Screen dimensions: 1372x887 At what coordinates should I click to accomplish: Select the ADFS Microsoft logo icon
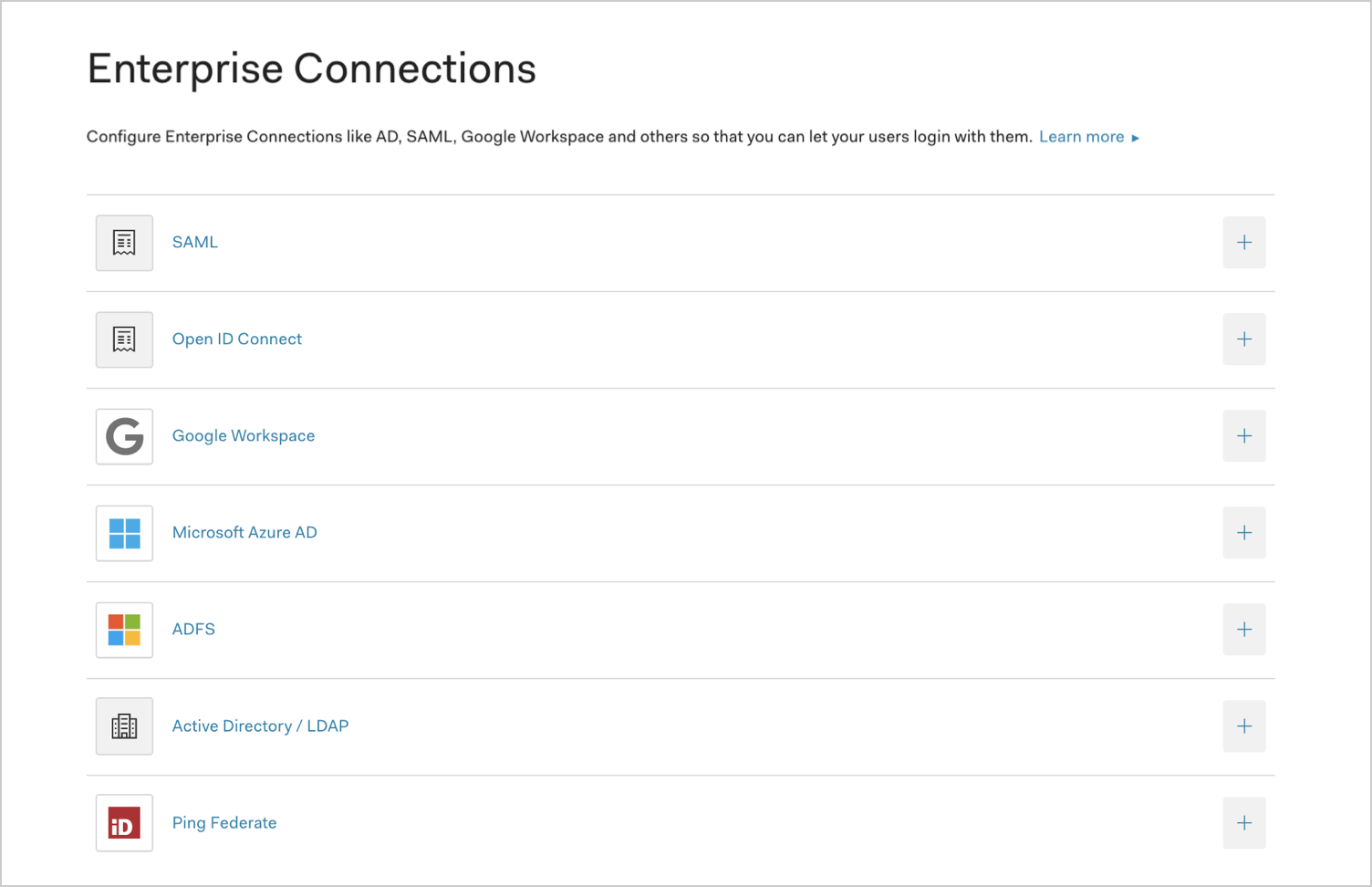tap(124, 630)
